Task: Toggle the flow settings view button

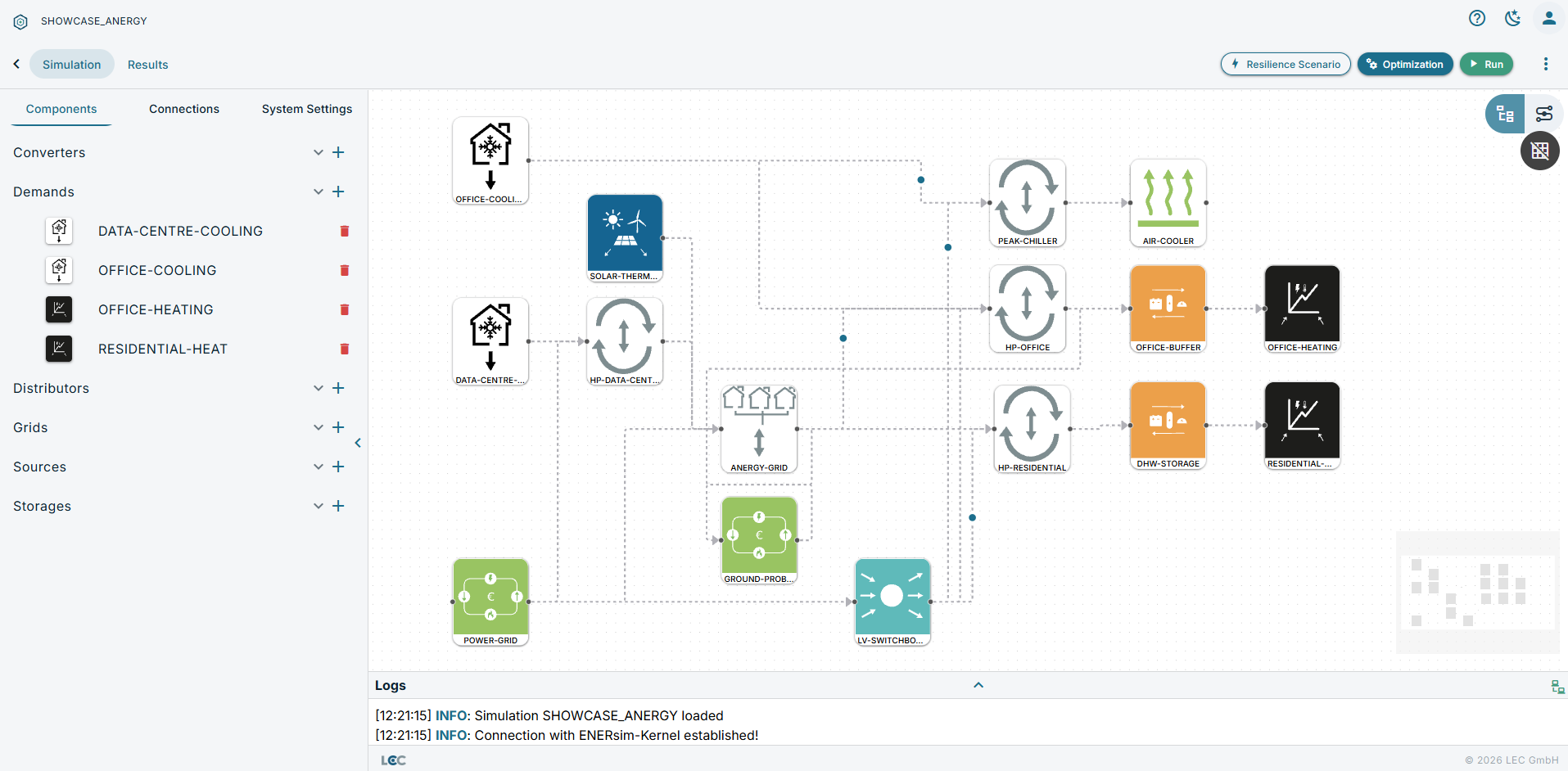Action: pyautogui.click(x=1544, y=114)
